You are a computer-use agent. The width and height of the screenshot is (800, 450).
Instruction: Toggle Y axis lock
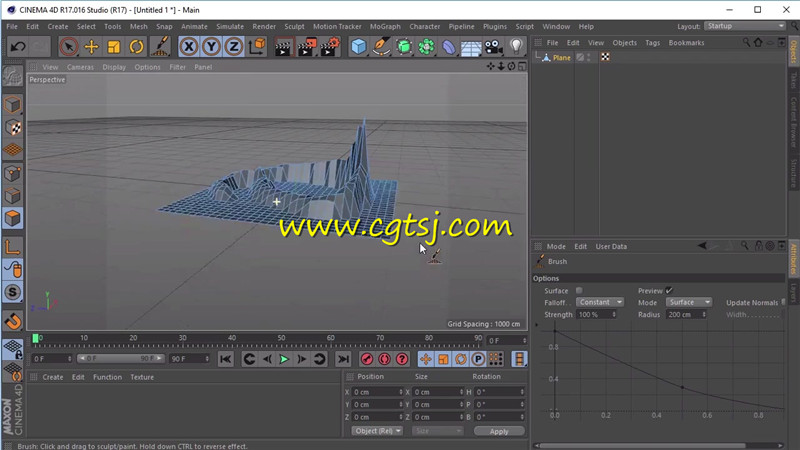point(211,47)
